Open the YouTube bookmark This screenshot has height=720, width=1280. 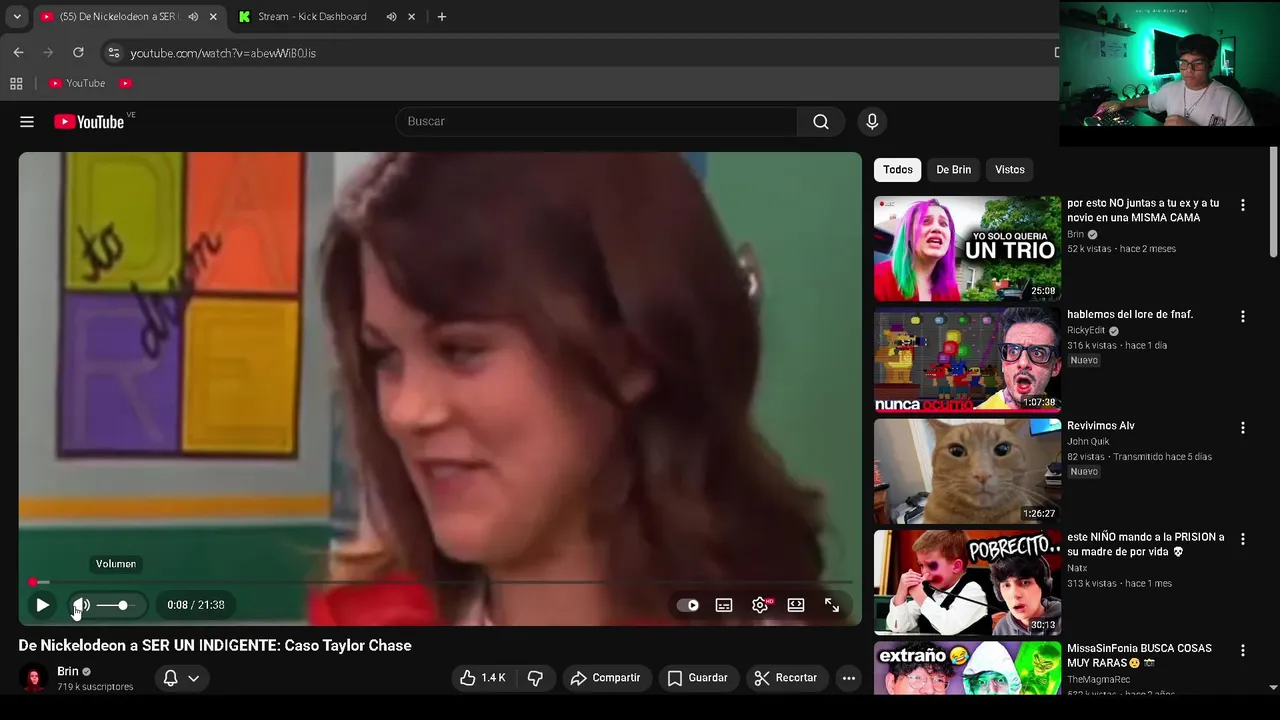(x=78, y=83)
